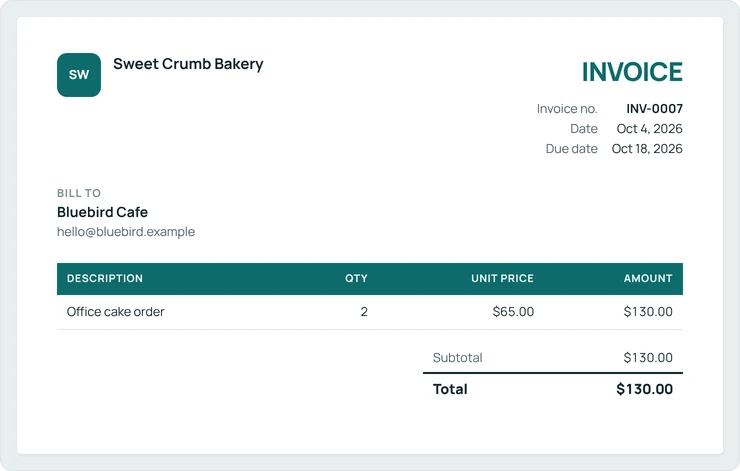Image resolution: width=740 pixels, height=471 pixels.
Task: Click the hello@bluebird.example email address
Action: tap(126, 232)
